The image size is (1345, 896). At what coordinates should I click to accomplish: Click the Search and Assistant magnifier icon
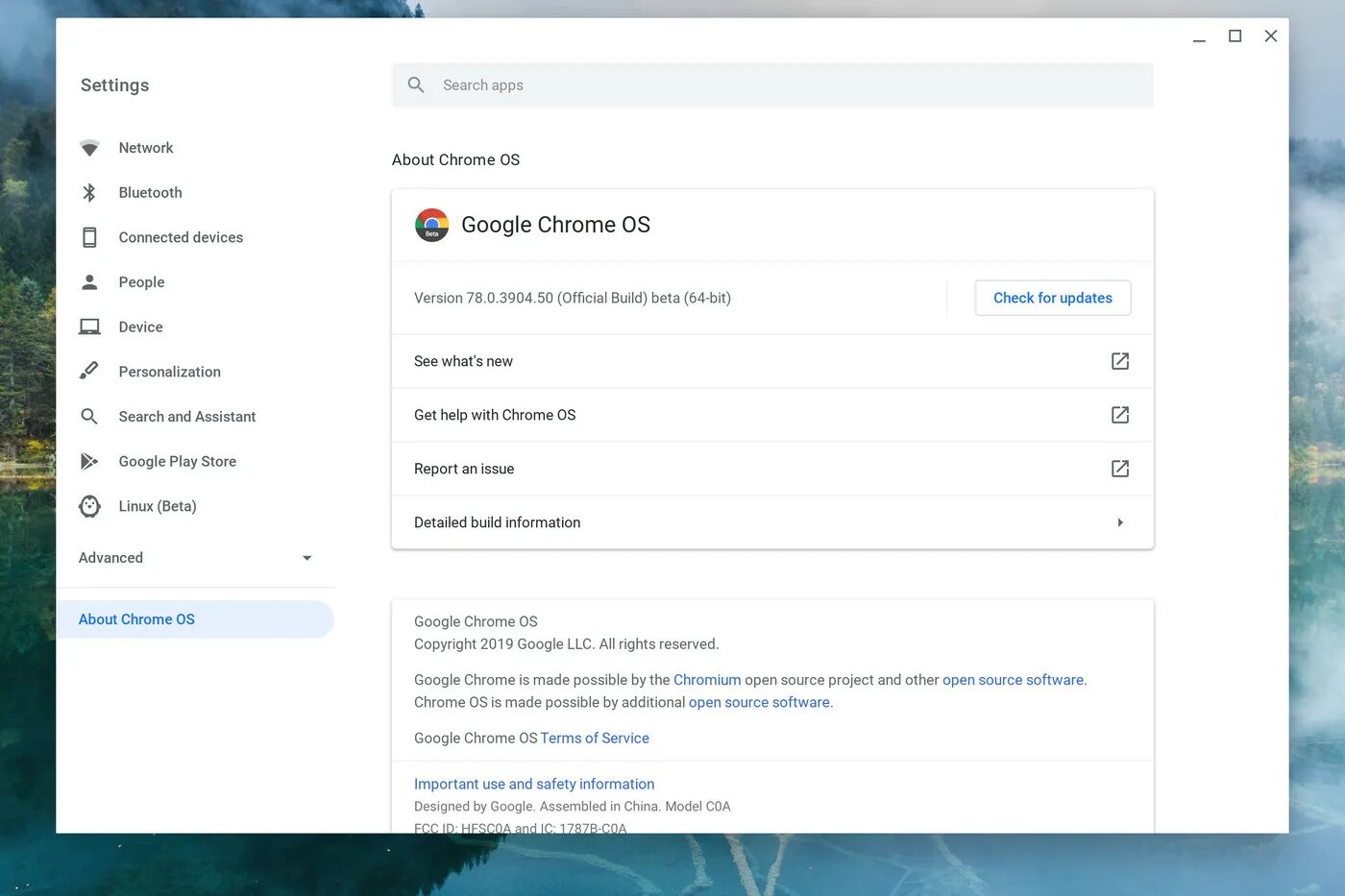[89, 416]
